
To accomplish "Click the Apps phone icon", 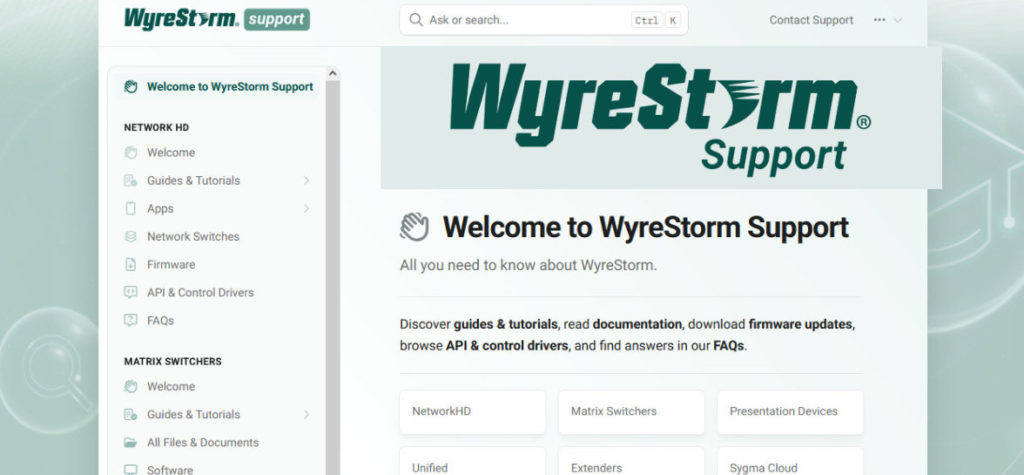I will 131,208.
